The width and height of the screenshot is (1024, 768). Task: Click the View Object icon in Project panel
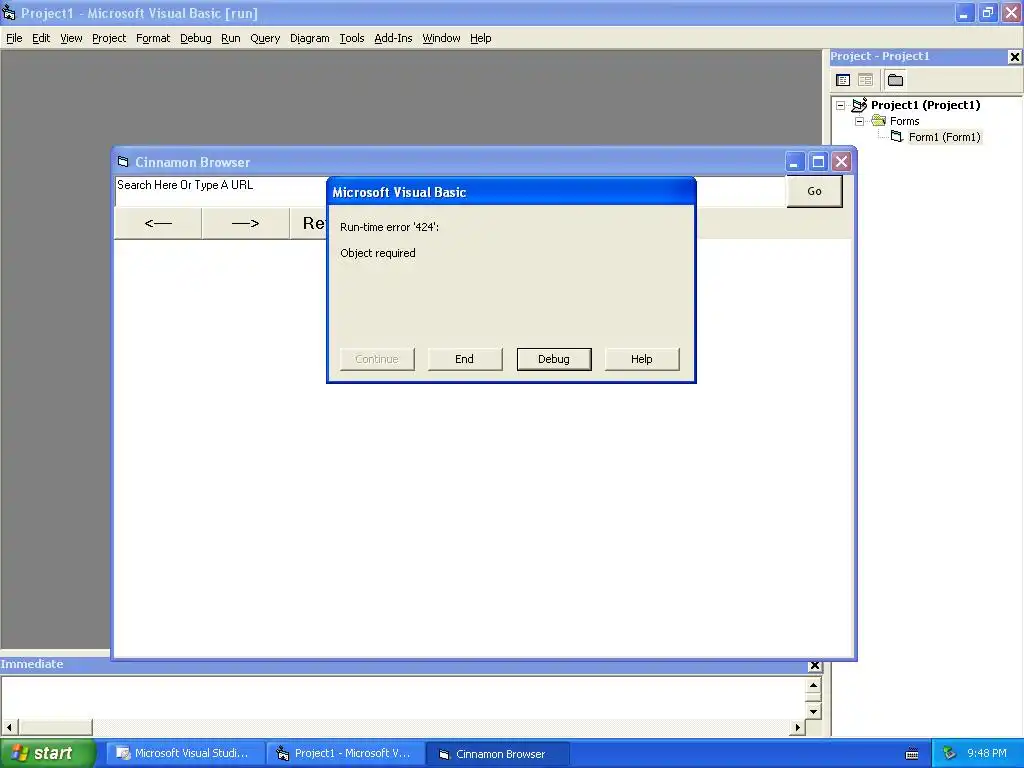click(865, 80)
